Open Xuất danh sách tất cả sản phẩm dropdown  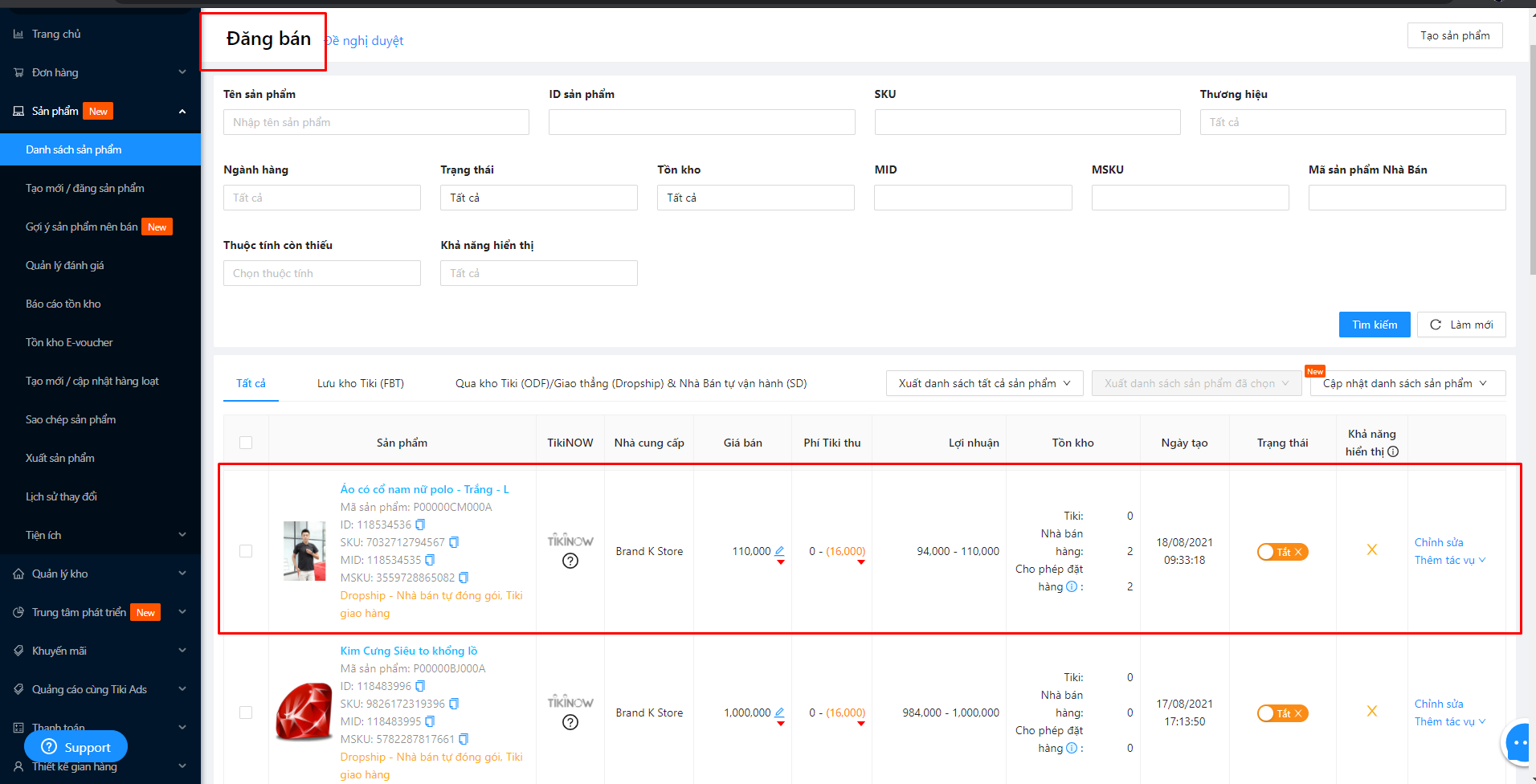pos(985,383)
